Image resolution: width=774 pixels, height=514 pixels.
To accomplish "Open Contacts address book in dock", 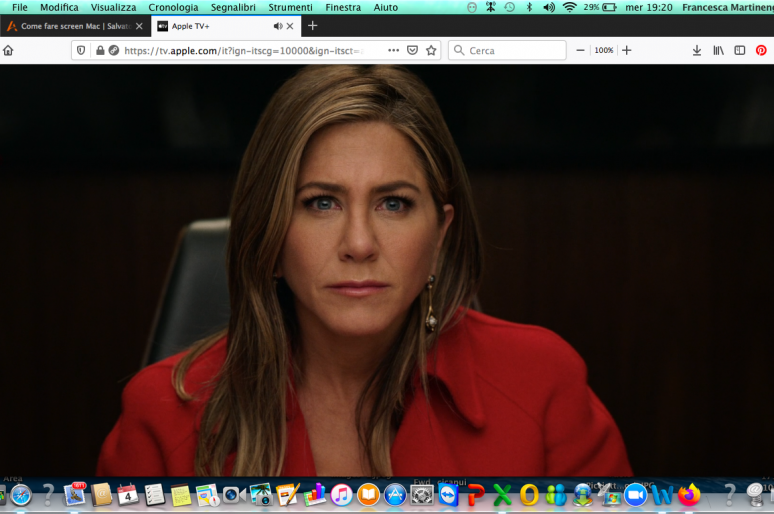I will pyautogui.click(x=102, y=495).
